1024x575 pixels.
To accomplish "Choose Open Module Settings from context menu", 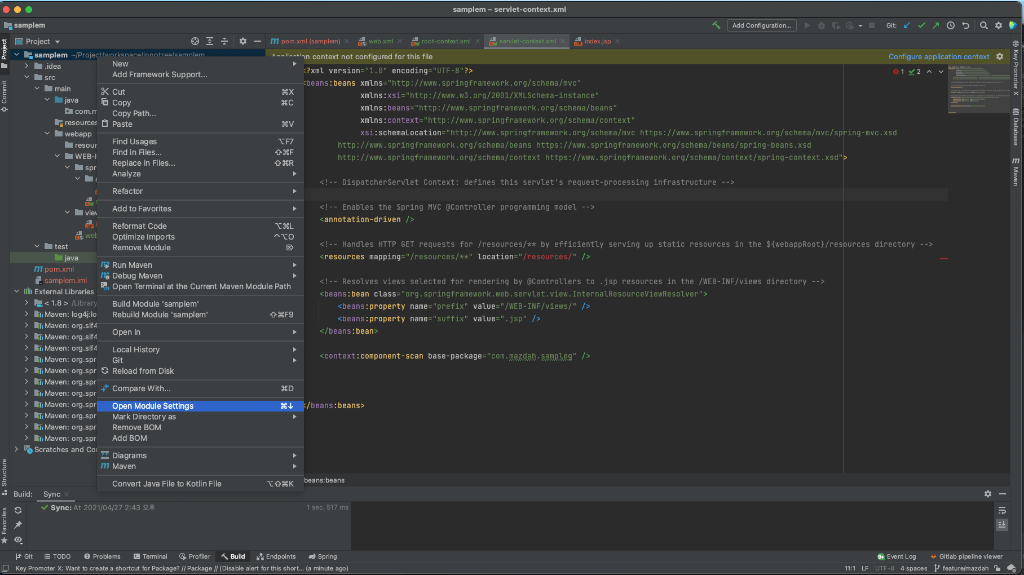I will coord(200,406).
